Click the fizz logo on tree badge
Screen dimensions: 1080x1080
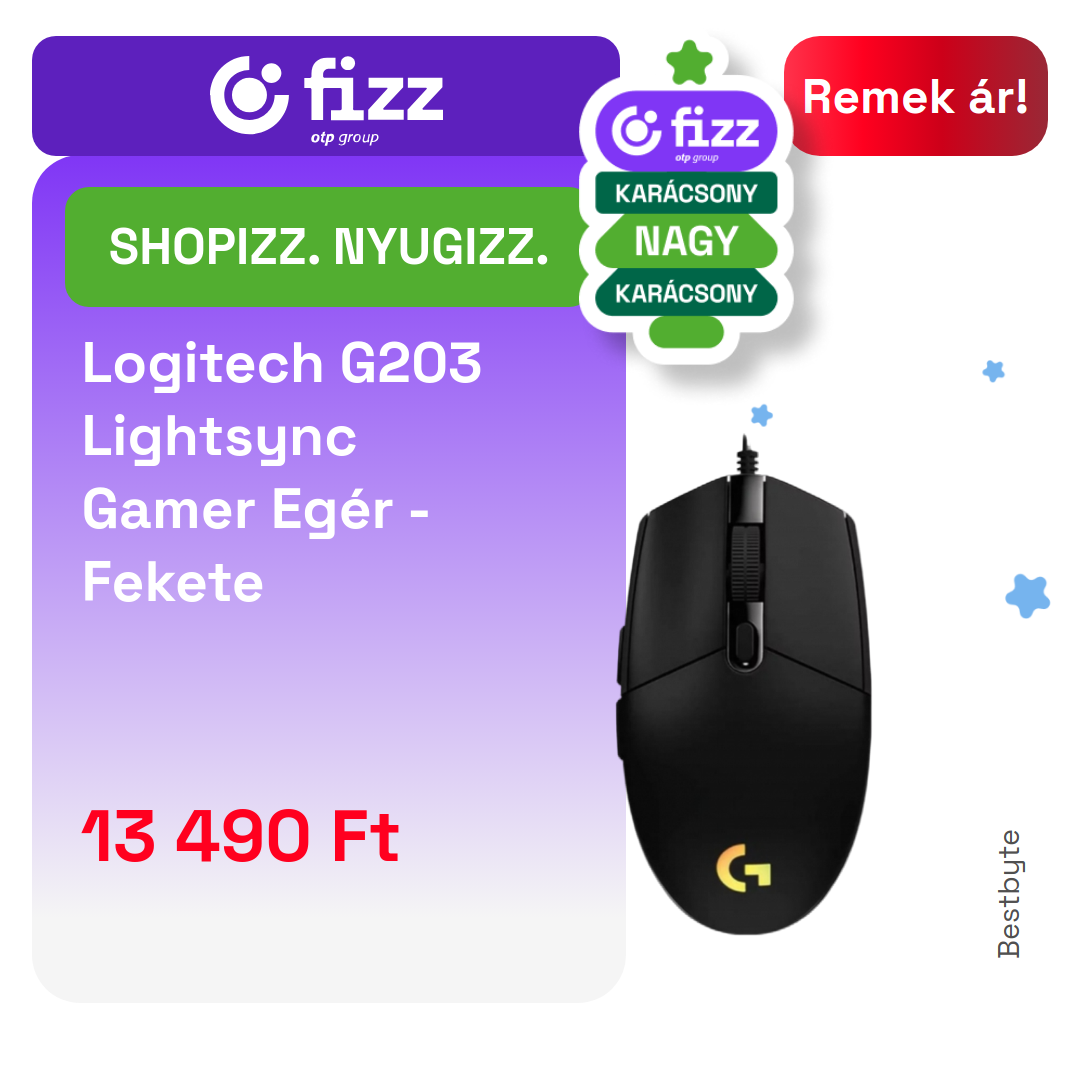click(x=686, y=132)
